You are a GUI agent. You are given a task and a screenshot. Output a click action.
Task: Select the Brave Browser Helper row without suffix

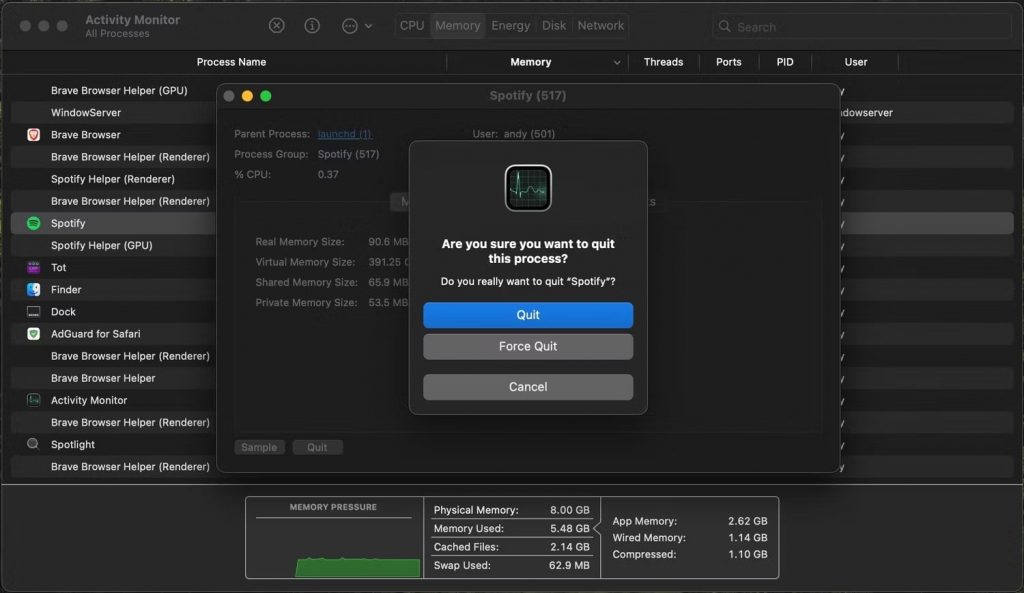click(x=103, y=378)
